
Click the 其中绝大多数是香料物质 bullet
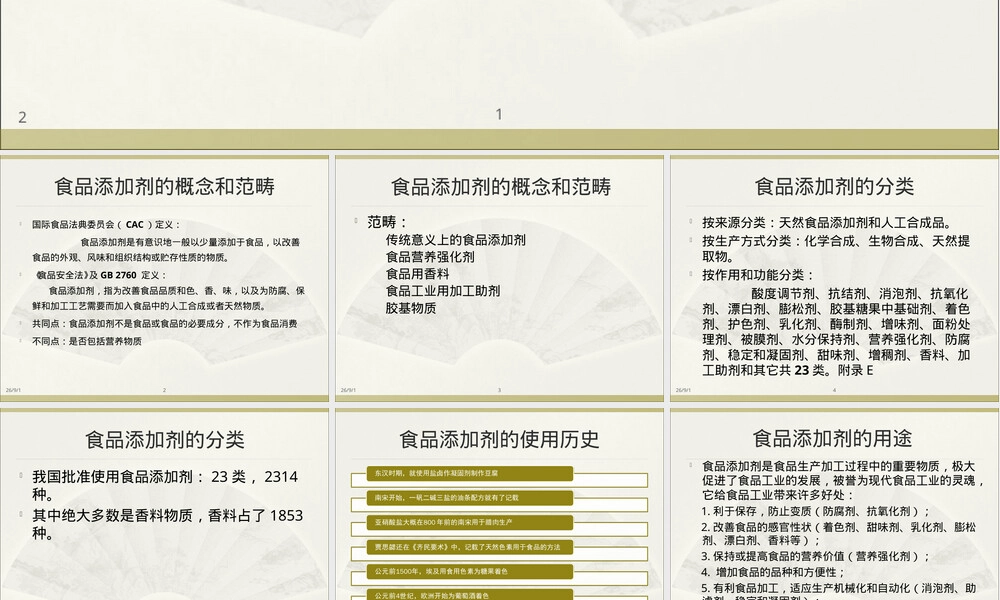(x=168, y=524)
